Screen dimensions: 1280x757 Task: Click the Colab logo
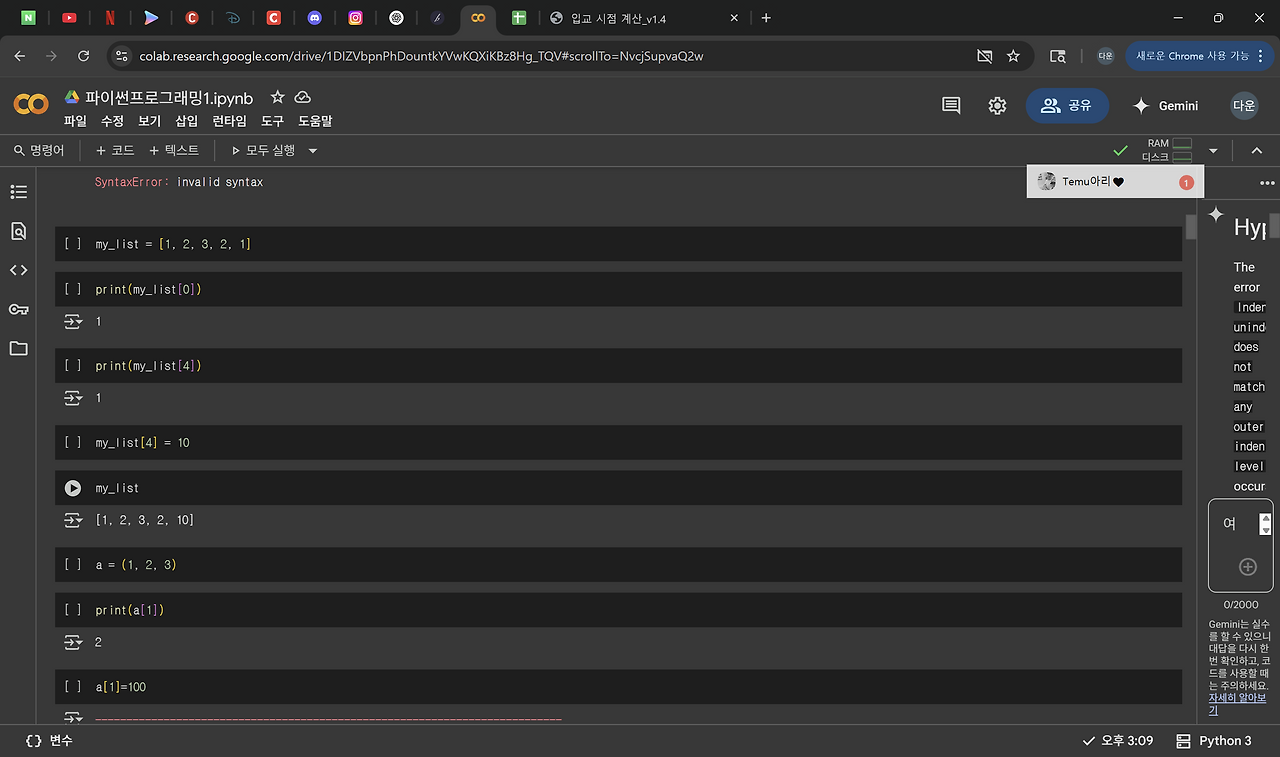31,104
